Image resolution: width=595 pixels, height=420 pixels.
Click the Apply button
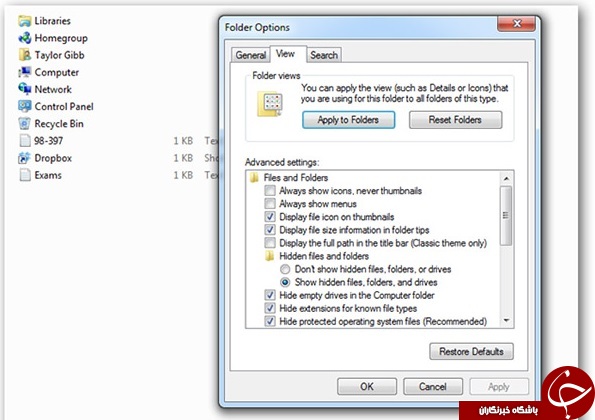(499, 387)
